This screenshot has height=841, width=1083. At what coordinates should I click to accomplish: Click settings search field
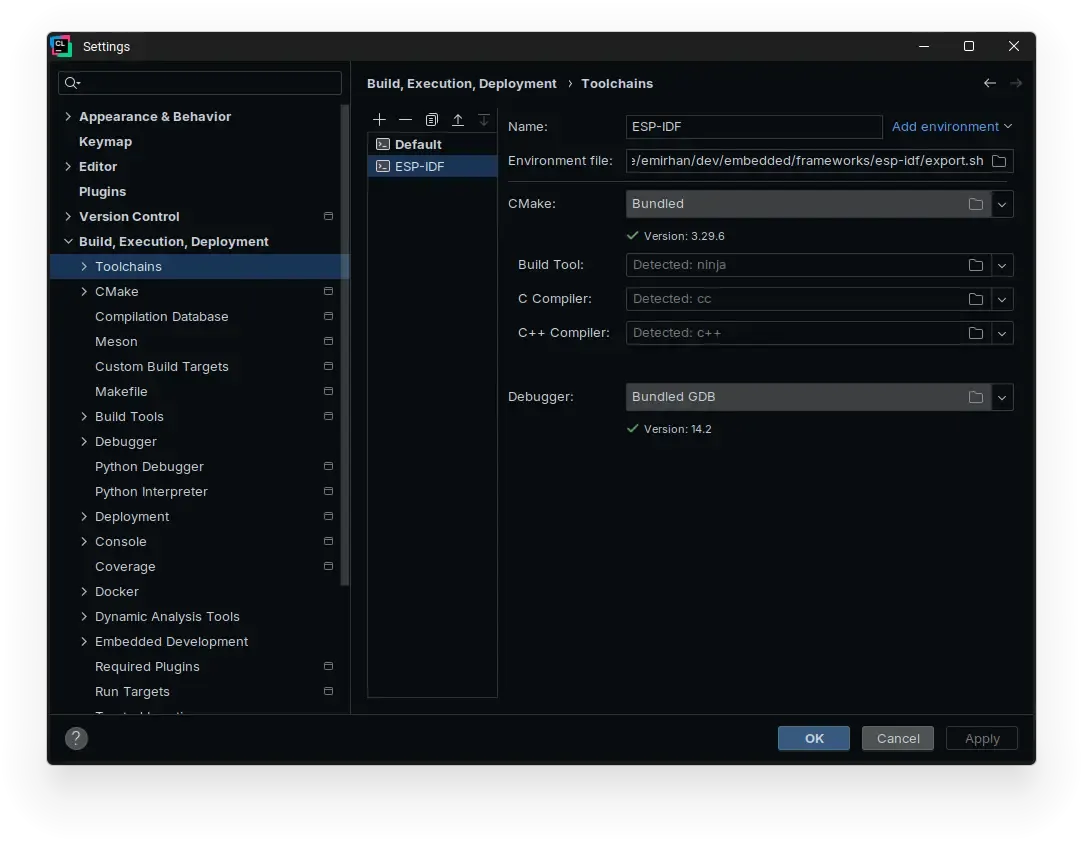pyautogui.click(x=200, y=83)
